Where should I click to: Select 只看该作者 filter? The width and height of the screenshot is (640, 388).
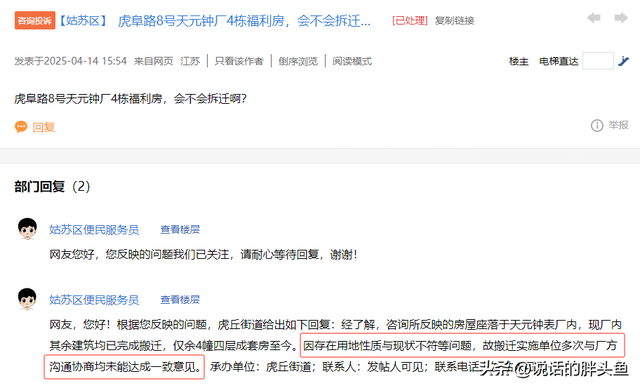[x=239, y=61]
